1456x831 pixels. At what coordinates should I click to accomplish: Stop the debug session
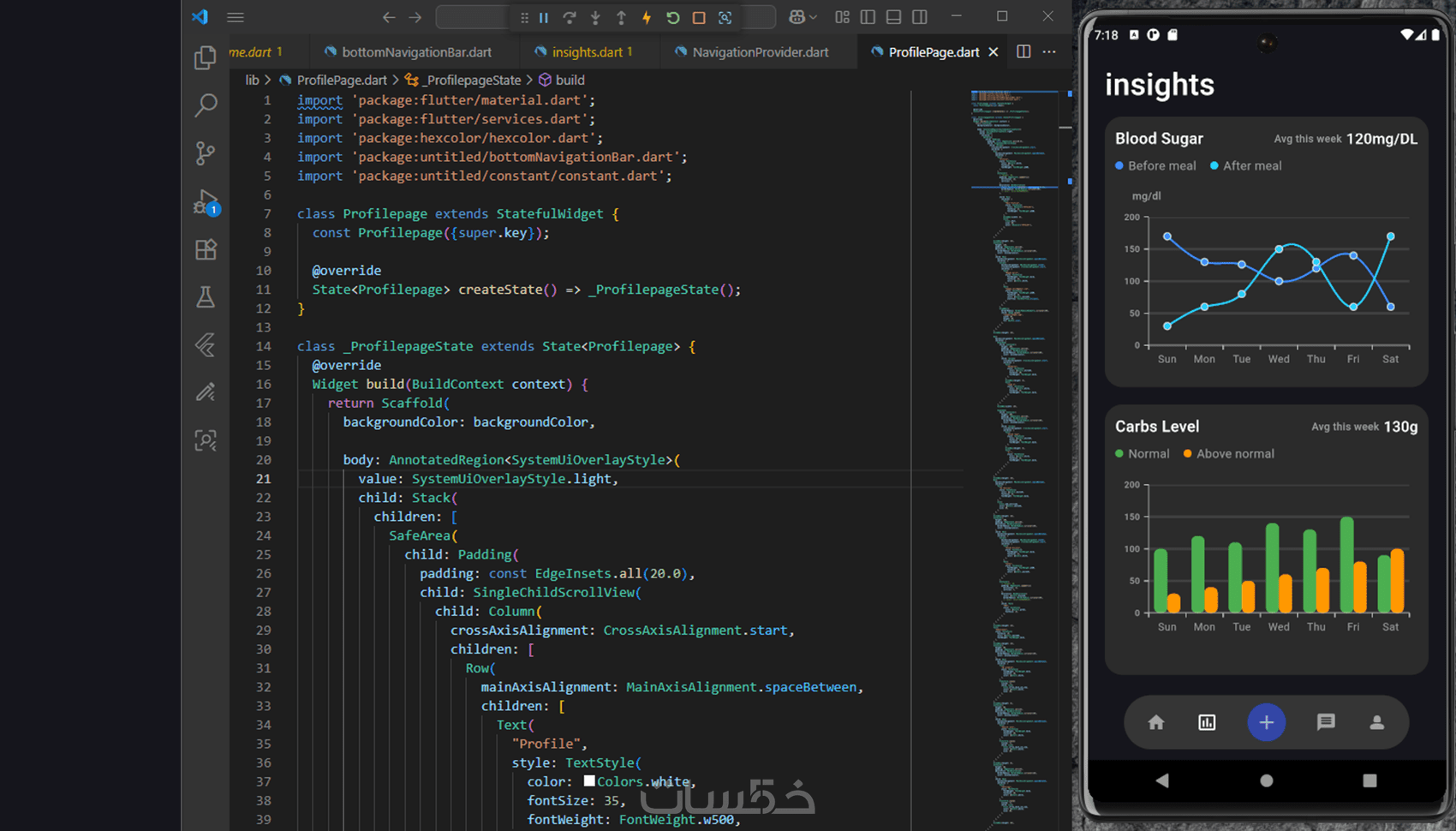pyautogui.click(x=699, y=17)
